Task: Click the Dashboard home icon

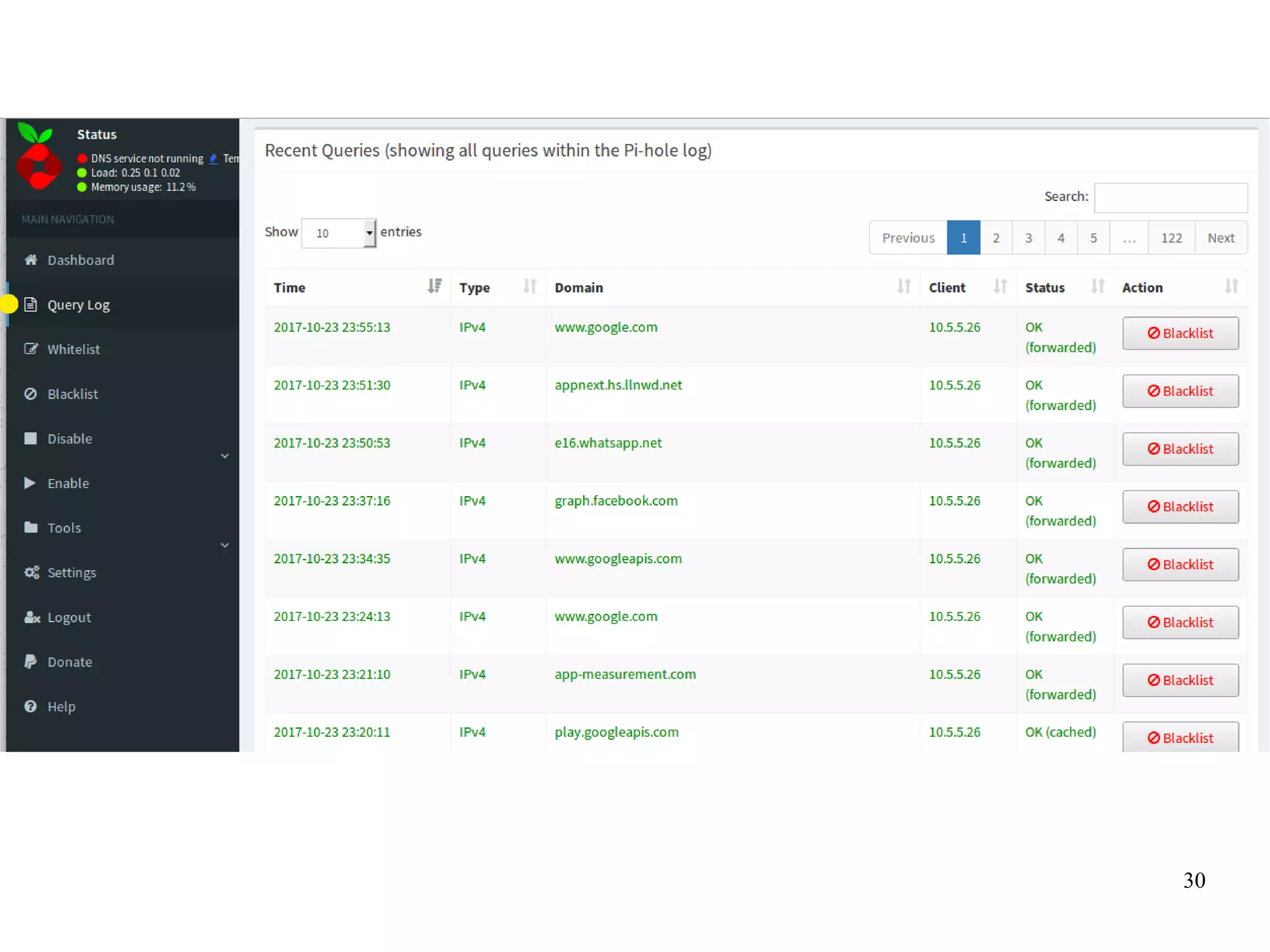Action: tap(30, 260)
